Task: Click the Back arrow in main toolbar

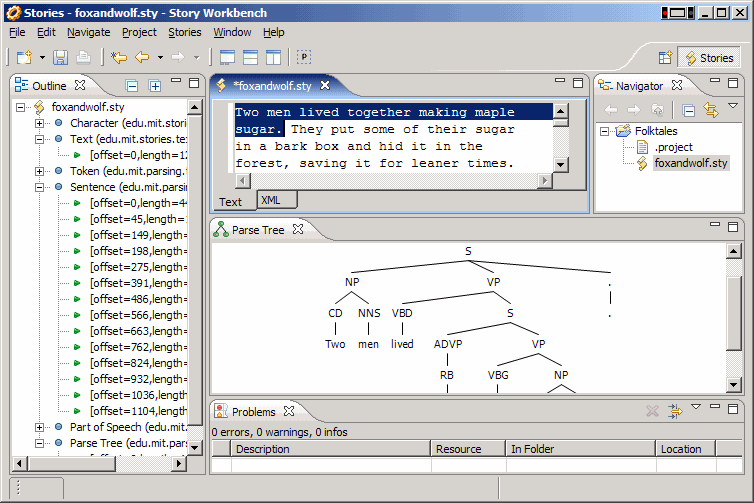Action: (x=142, y=58)
